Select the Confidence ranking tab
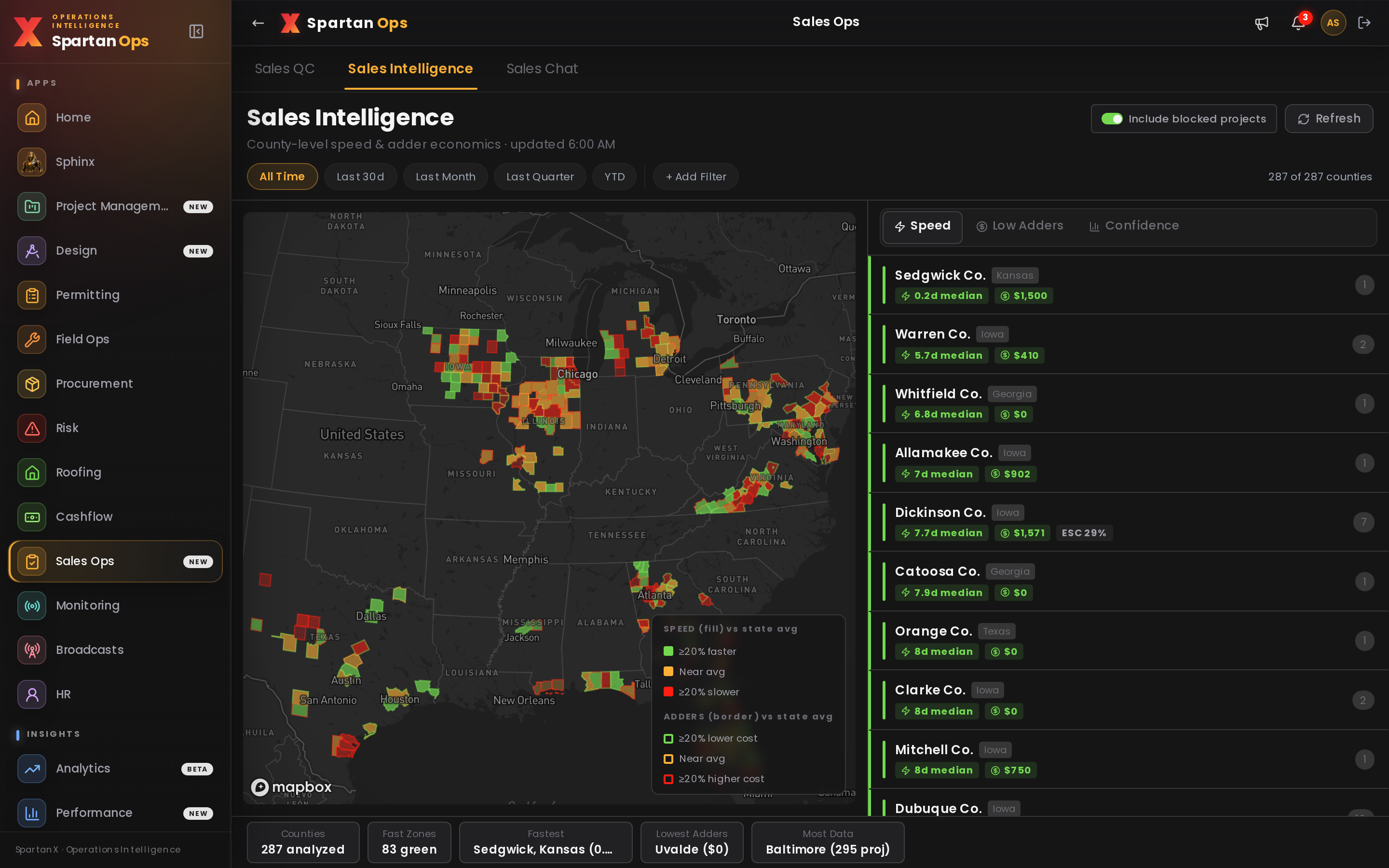1389x868 pixels. [x=1133, y=226]
